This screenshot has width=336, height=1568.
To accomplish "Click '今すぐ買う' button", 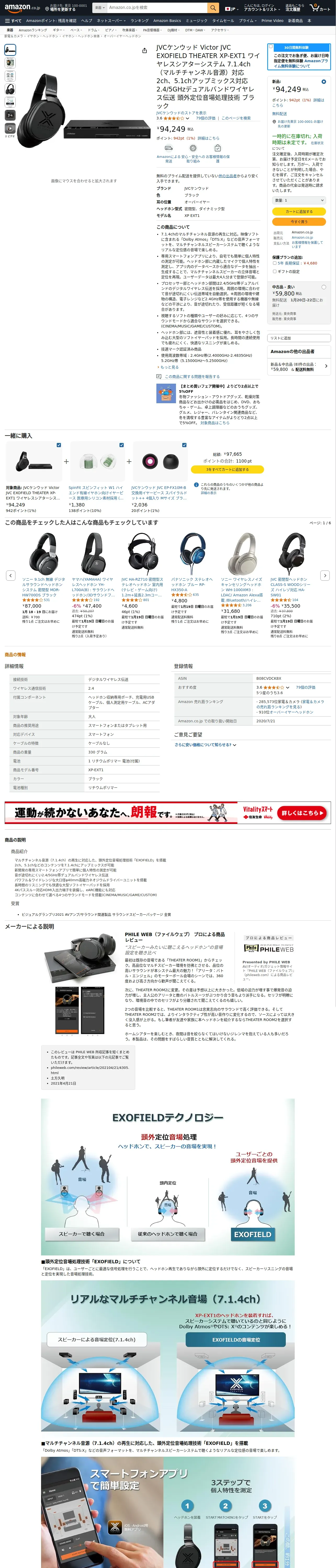I will point(299,222).
